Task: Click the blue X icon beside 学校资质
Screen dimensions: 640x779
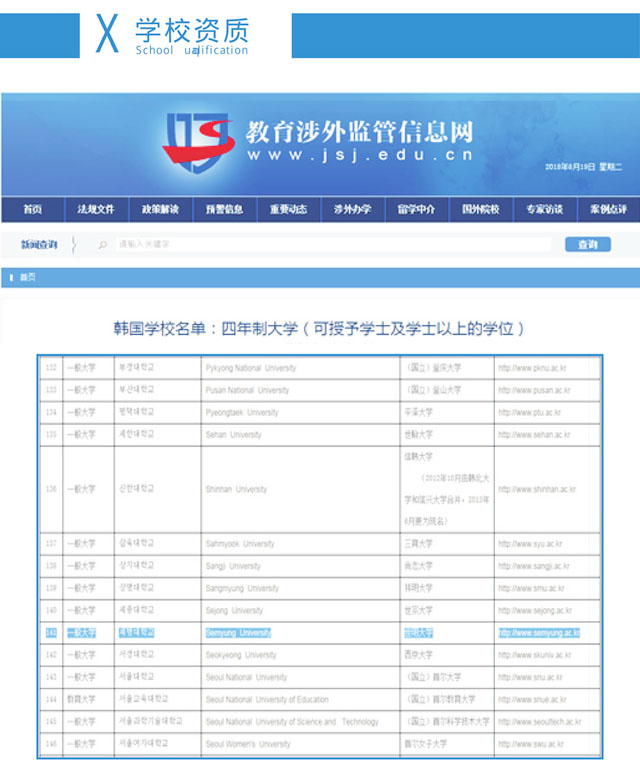Action: pyautogui.click(x=107, y=35)
